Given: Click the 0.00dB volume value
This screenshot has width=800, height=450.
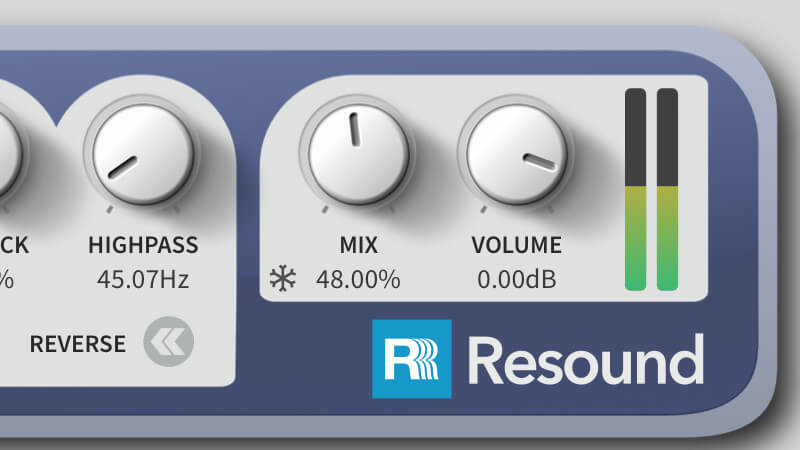Looking at the screenshot, I should click(x=517, y=280).
